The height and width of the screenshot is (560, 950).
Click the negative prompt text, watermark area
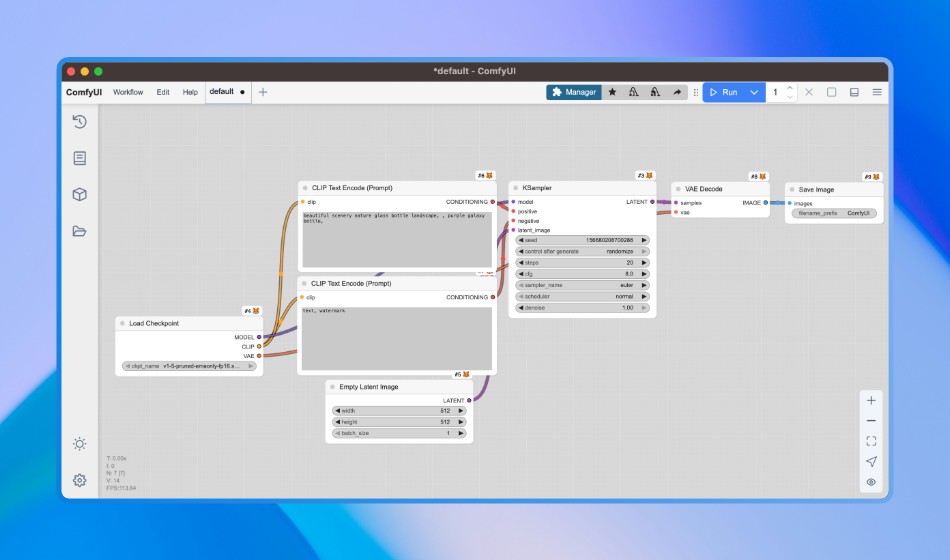[x=397, y=338]
